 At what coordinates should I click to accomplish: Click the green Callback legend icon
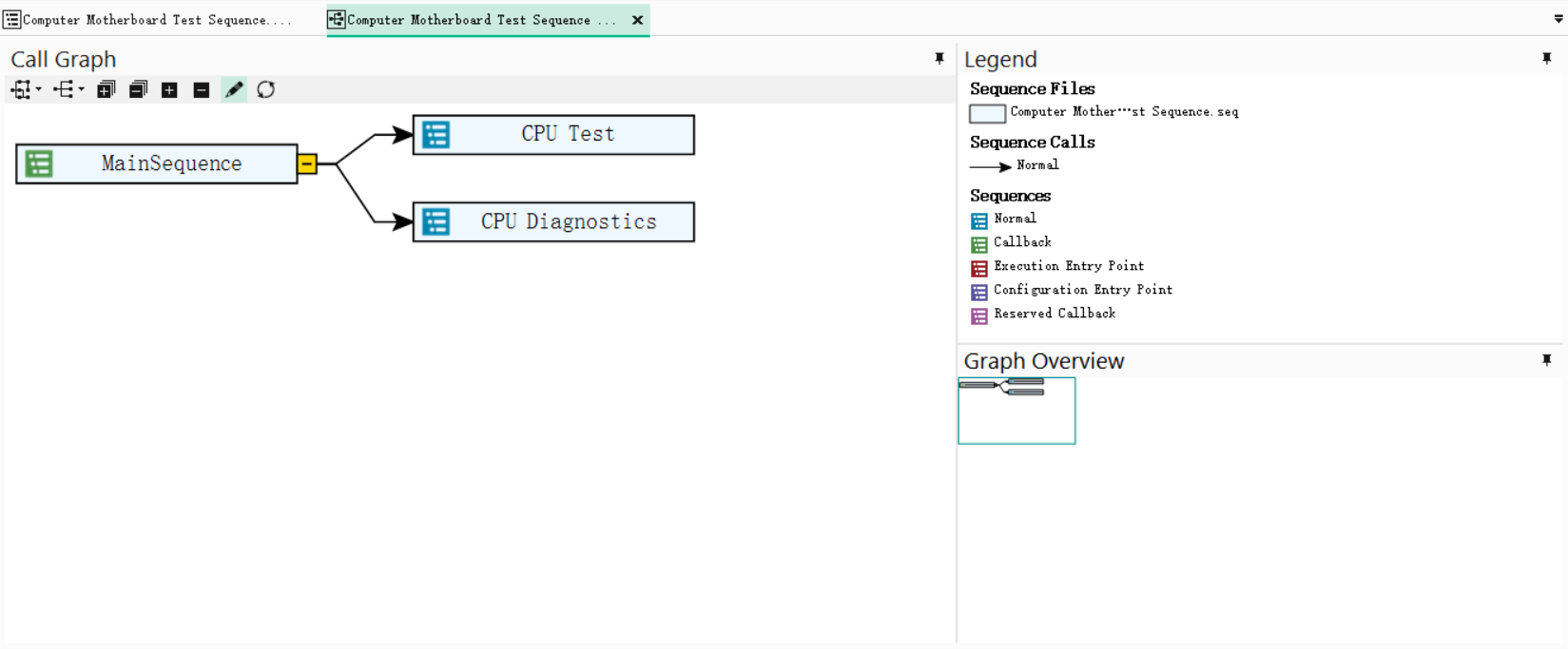pos(979,245)
